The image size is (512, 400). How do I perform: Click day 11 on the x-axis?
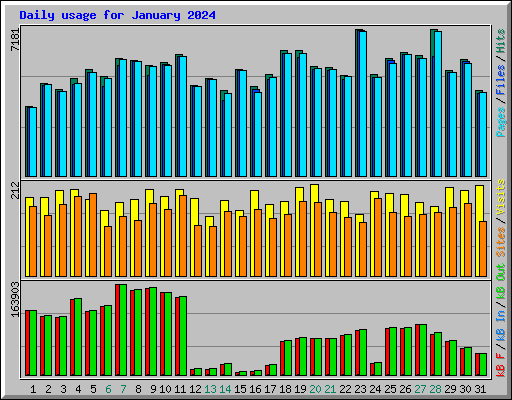(x=180, y=389)
